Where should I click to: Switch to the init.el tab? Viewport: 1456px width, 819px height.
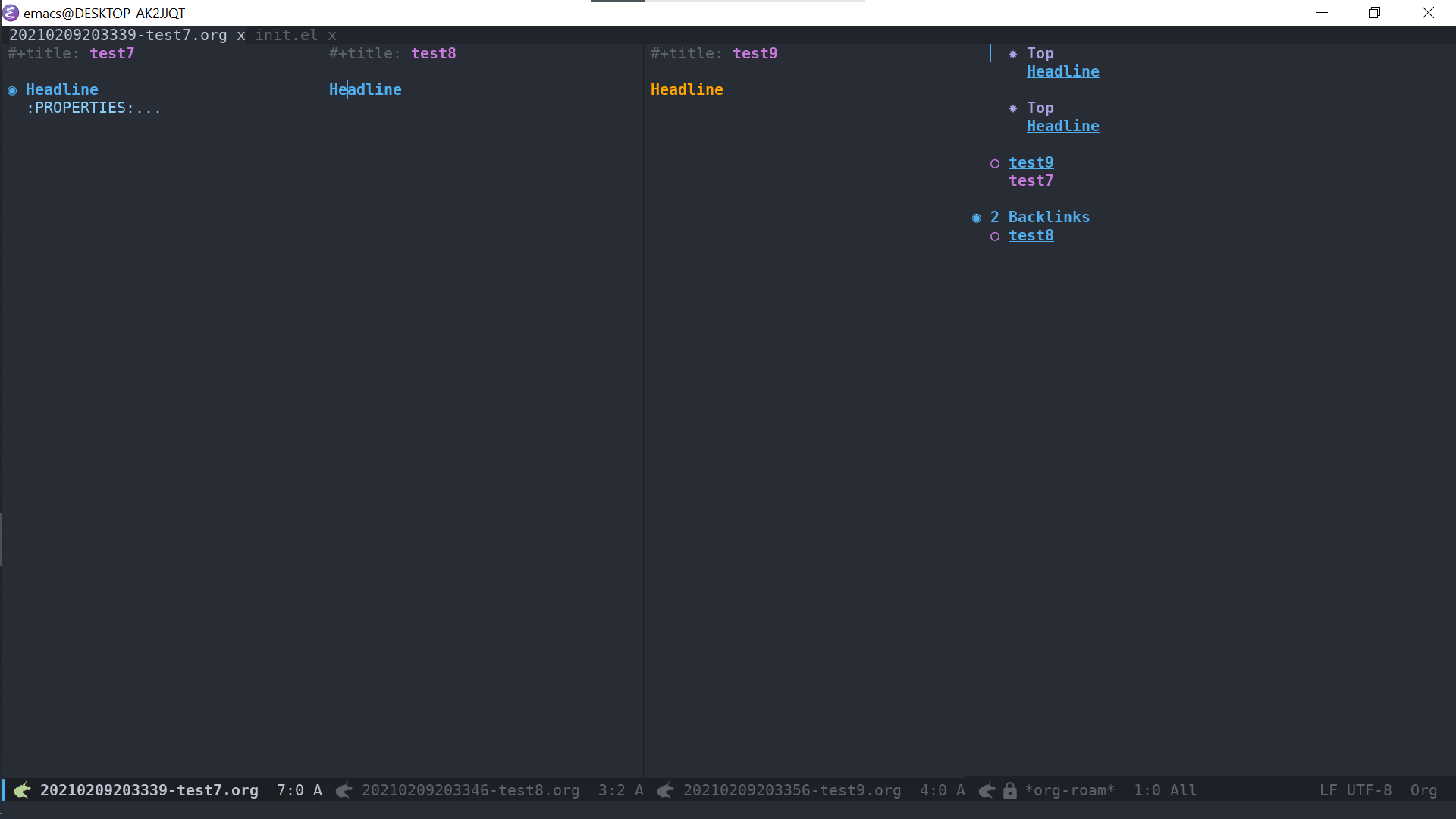click(286, 35)
